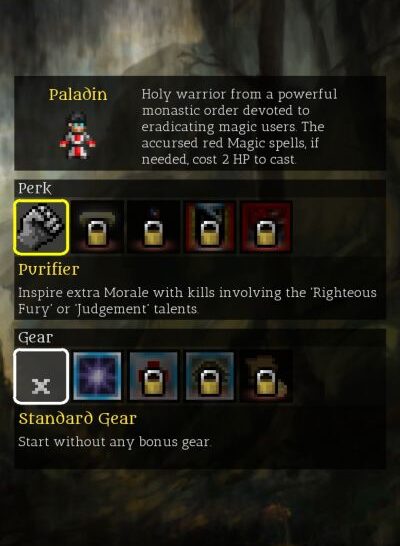
Task: Pick the locked gear with brown sack
Action: point(266,376)
